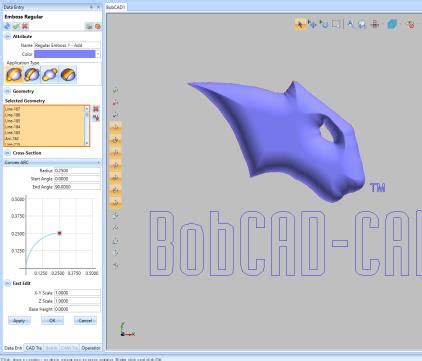Select the highlighted arrow pointer tool in viewport
Viewport: 422px width, 361px height.
click(300, 24)
